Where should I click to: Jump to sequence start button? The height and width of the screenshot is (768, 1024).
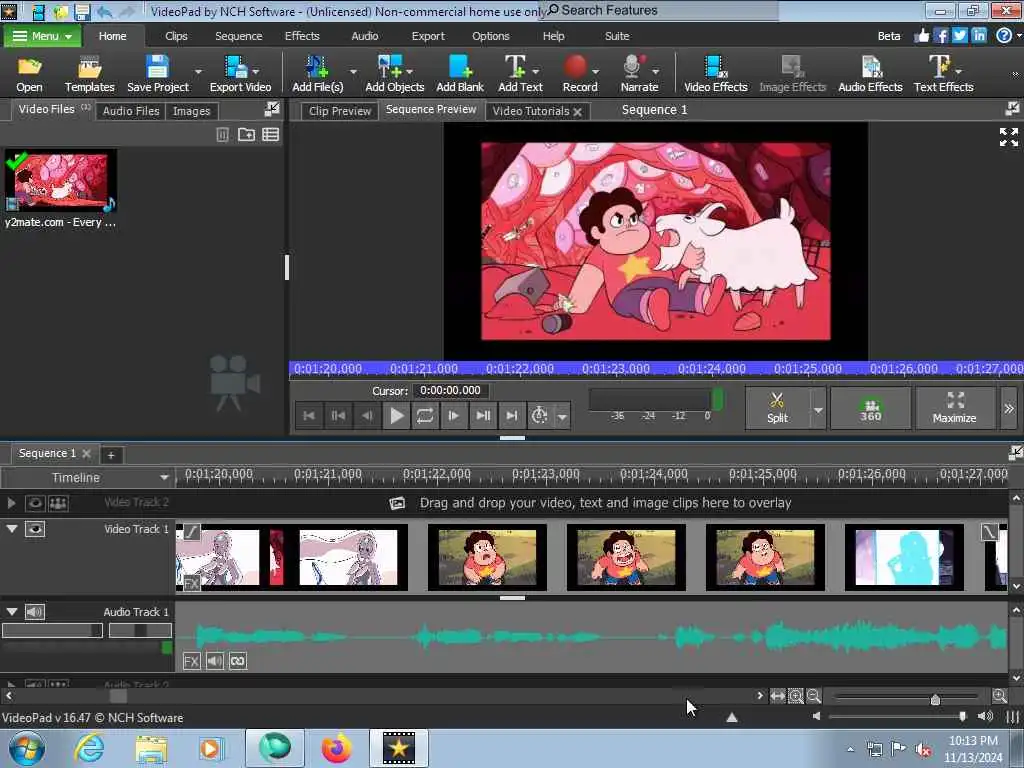click(x=310, y=415)
